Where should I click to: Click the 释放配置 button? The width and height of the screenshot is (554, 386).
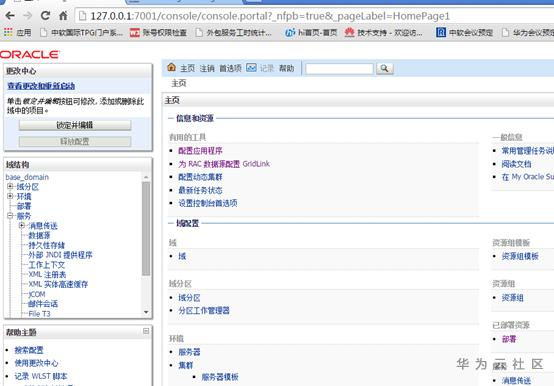(75, 142)
